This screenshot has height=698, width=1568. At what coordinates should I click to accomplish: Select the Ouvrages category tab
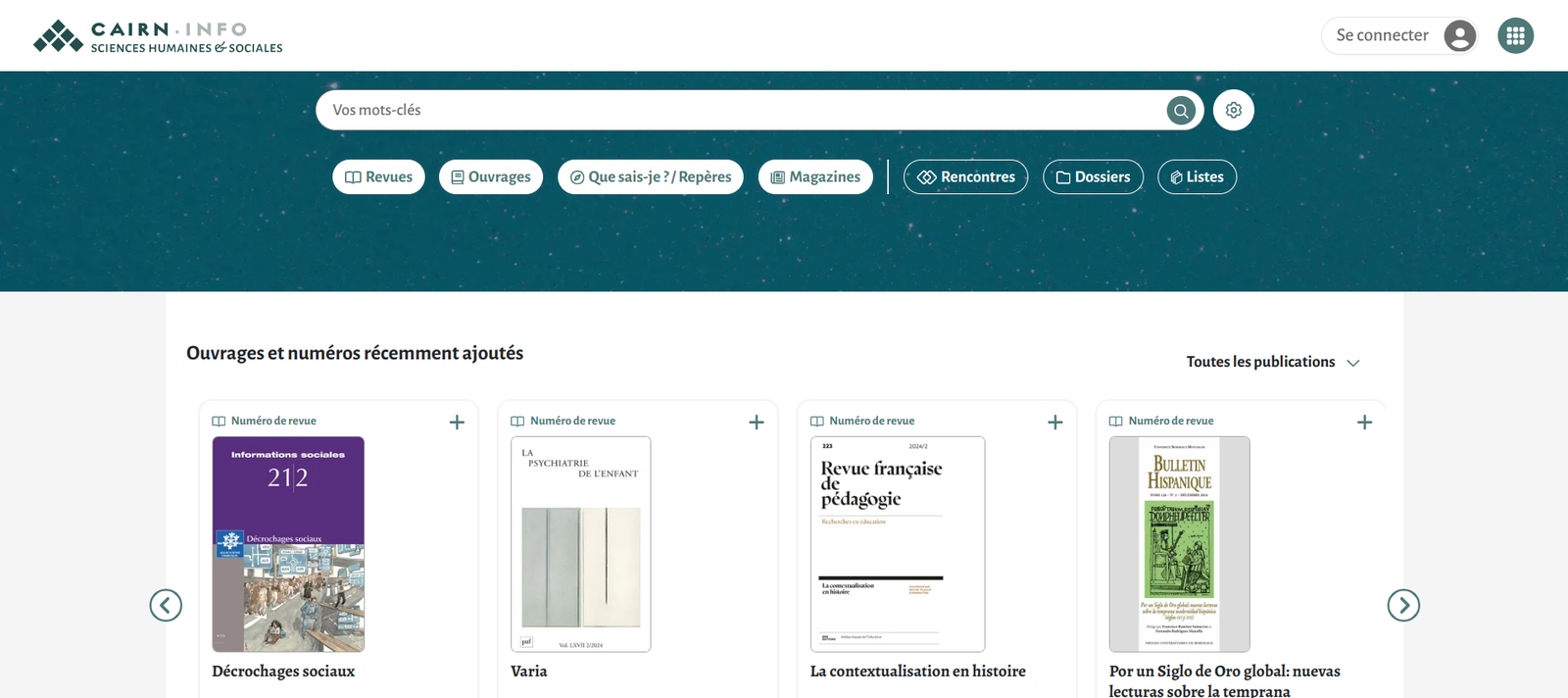[491, 177]
